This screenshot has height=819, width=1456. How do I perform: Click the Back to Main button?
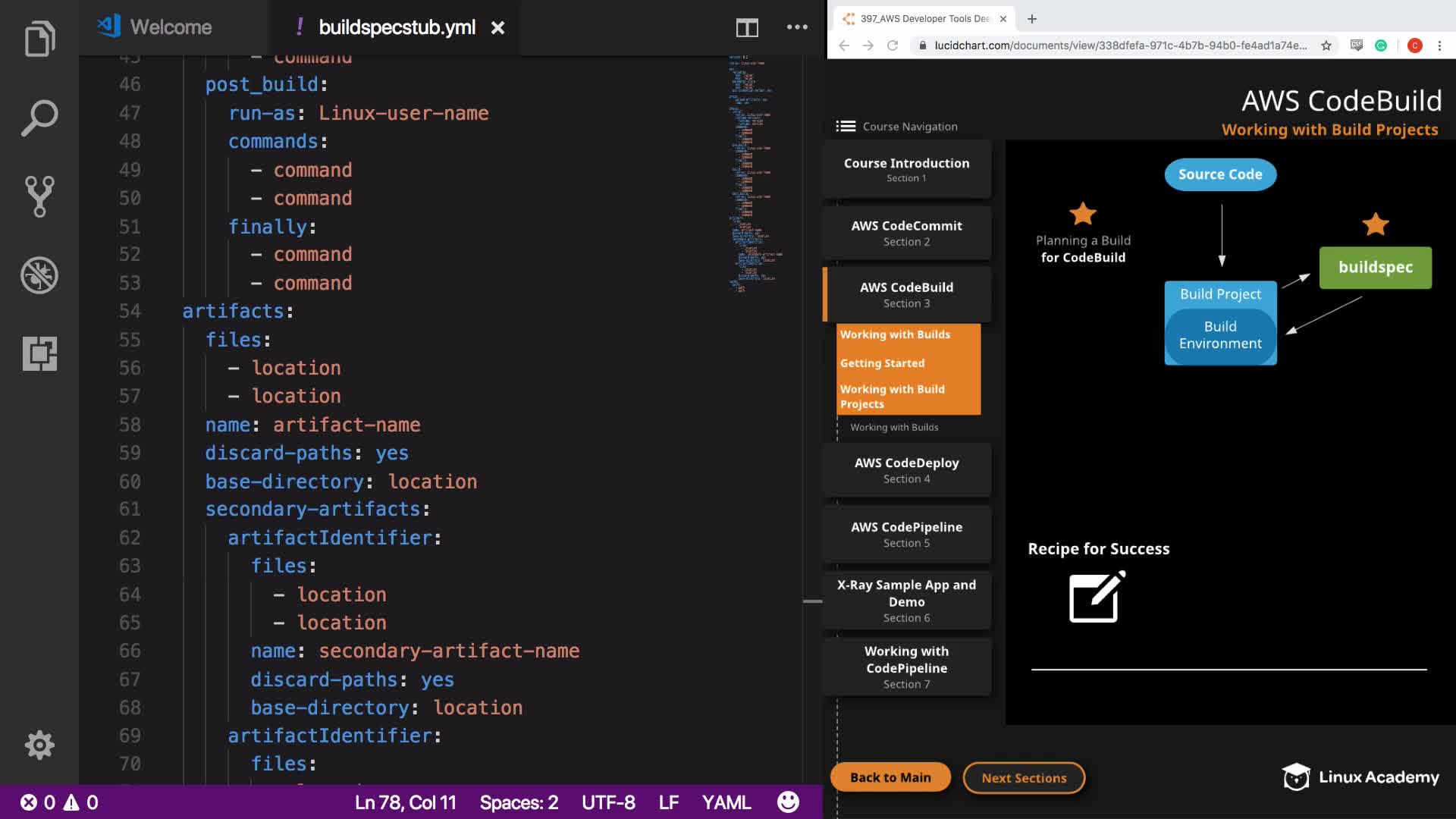890,777
